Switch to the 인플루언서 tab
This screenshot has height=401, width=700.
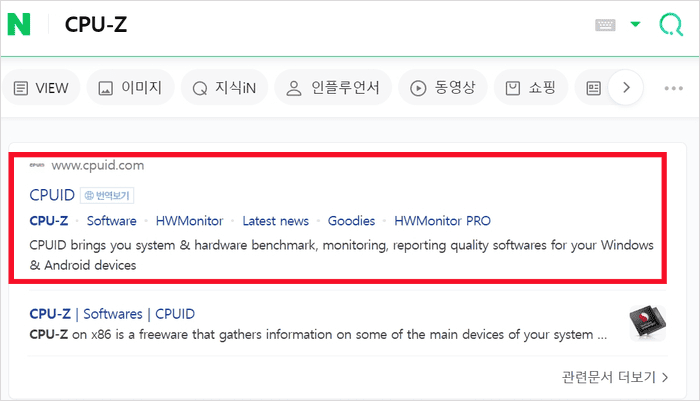coord(333,88)
